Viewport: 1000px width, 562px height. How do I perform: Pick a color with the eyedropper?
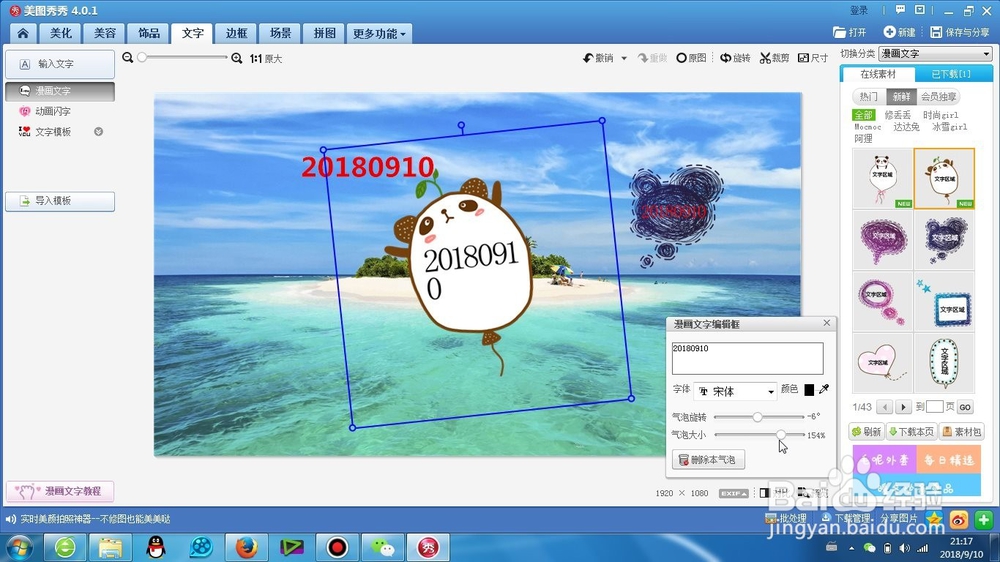tap(824, 388)
